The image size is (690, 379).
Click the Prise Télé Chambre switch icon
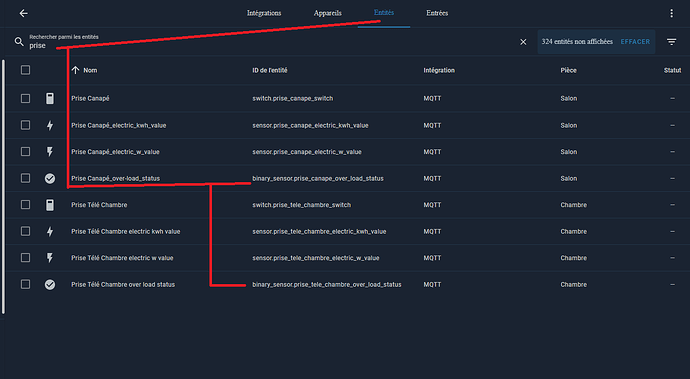pos(50,205)
